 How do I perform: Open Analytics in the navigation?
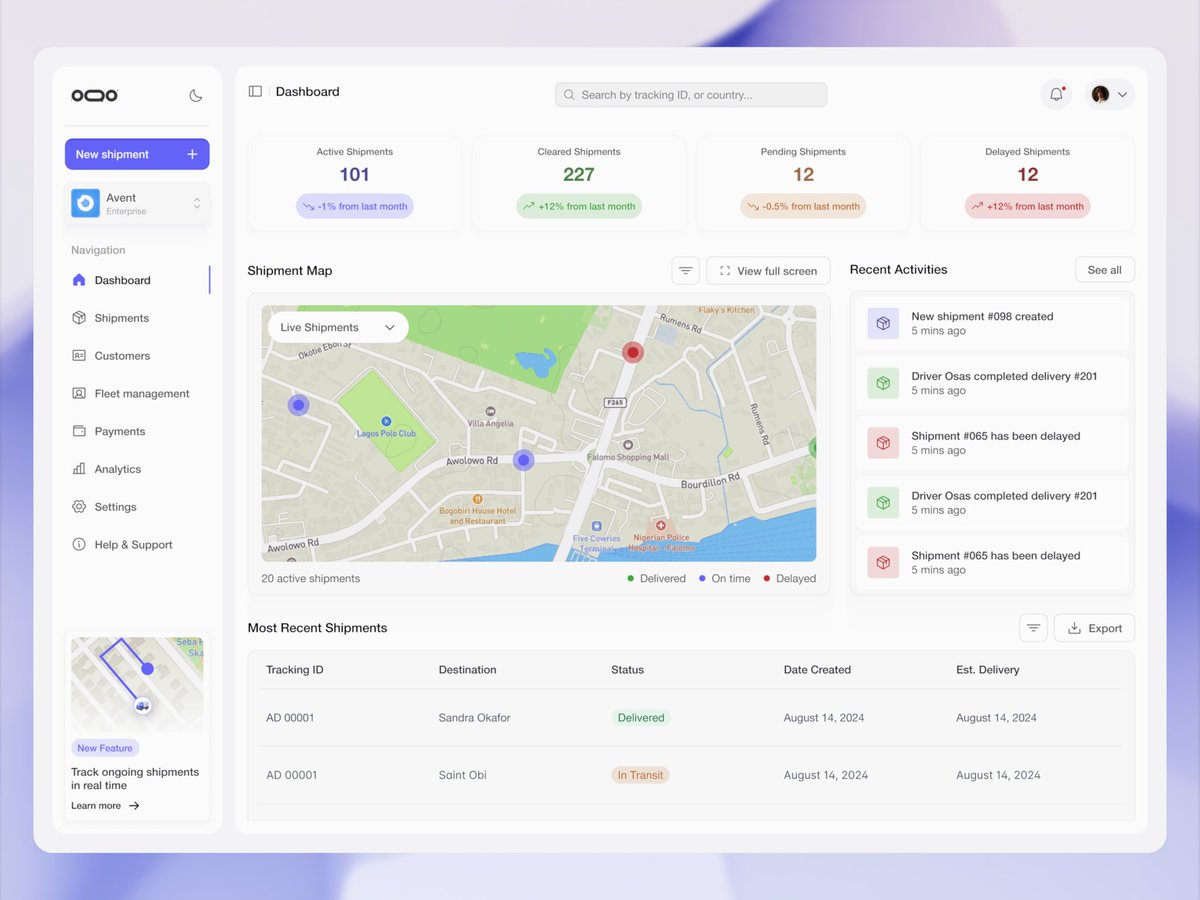point(137,469)
